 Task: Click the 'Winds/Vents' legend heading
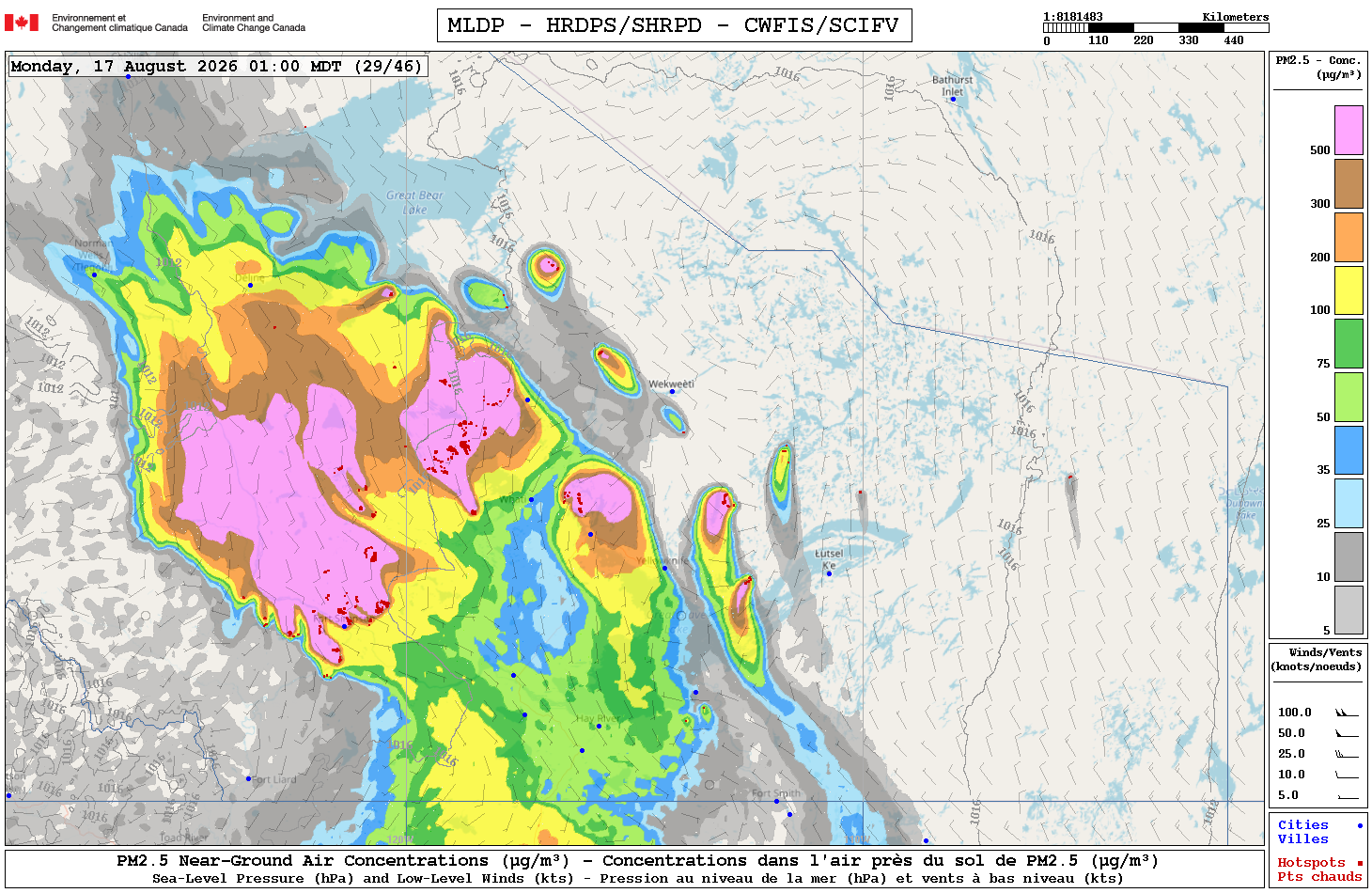[1325, 652]
